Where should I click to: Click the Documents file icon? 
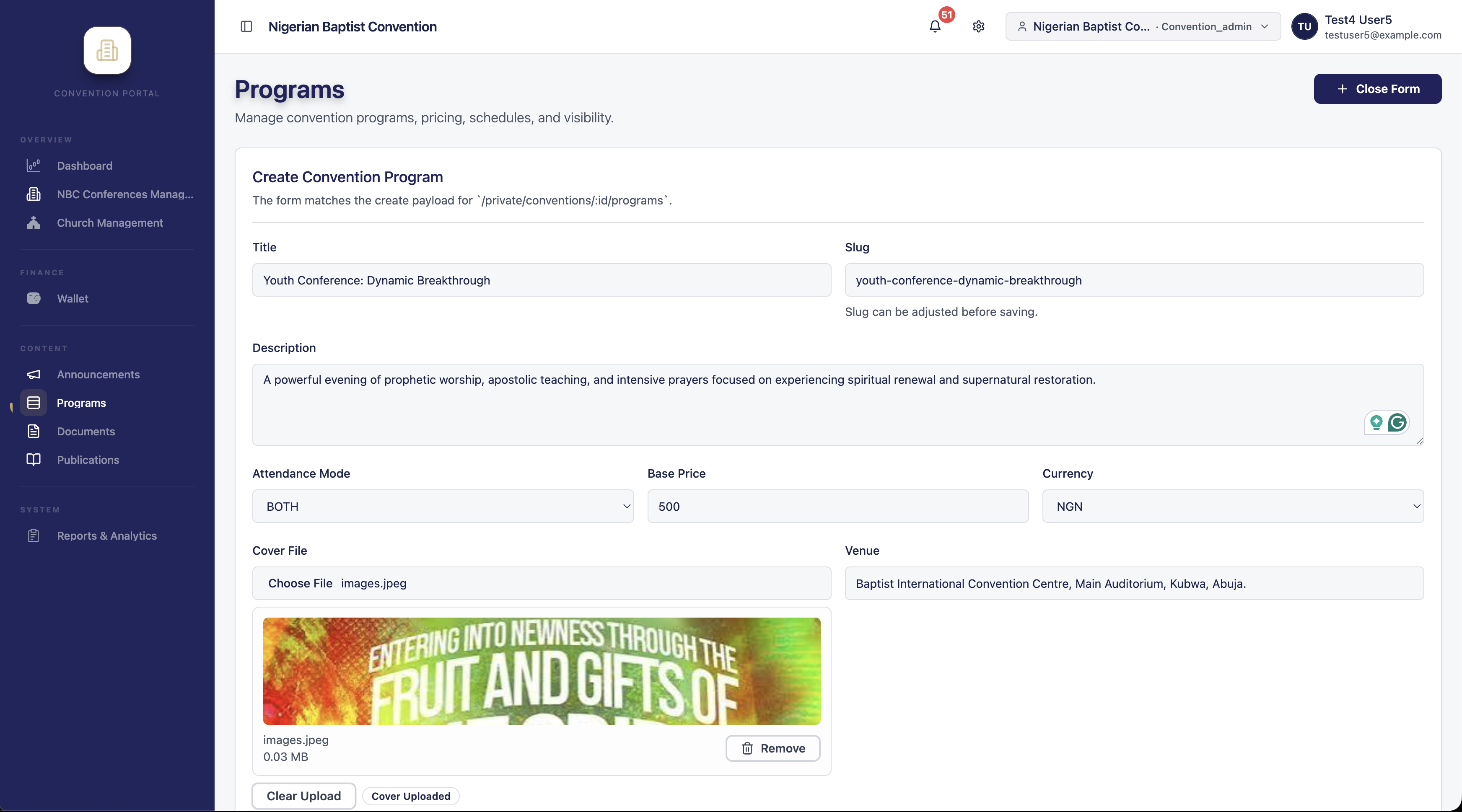pyautogui.click(x=34, y=431)
